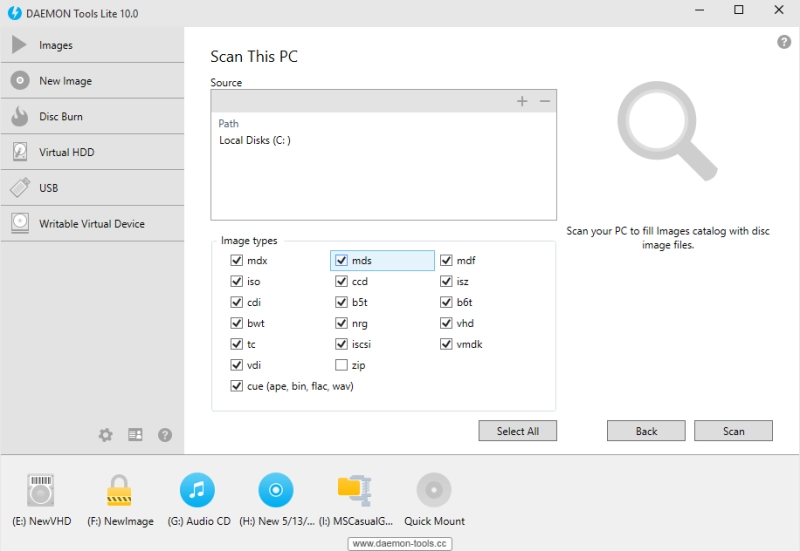Image resolution: width=800 pixels, height=551 pixels.
Task: Select the New Image disc icon
Action: click(x=20, y=81)
